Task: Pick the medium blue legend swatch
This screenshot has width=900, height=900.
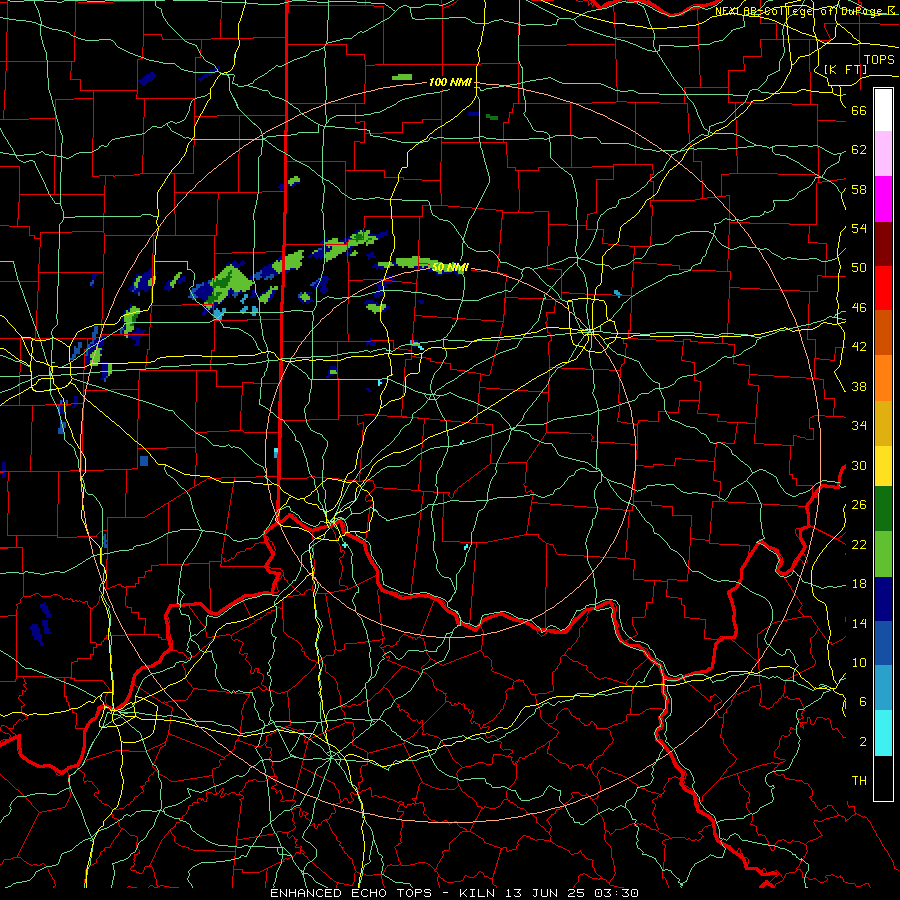Action: 883,643
